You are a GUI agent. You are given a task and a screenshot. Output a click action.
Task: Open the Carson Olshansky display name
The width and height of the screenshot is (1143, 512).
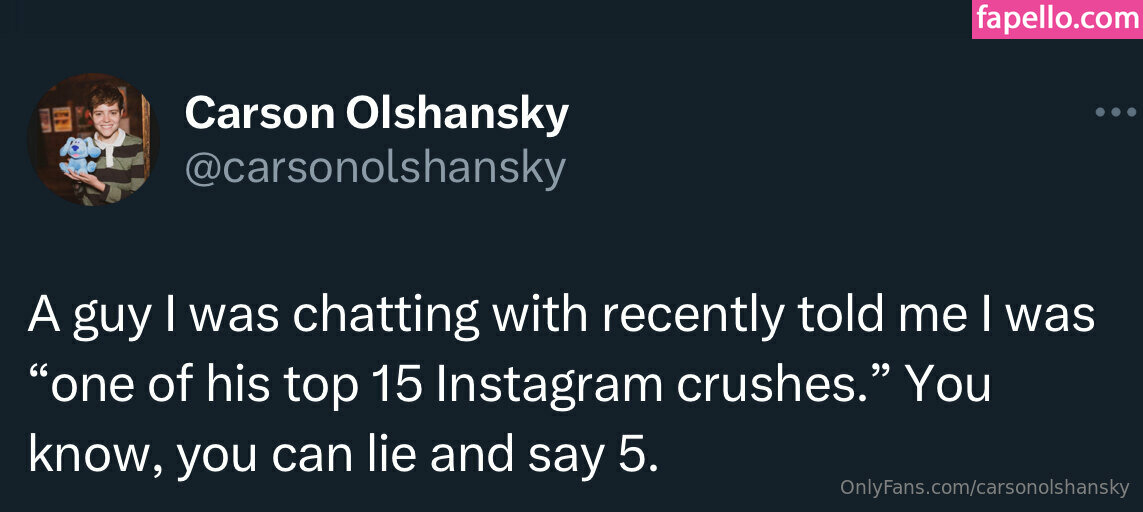pos(376,113)
